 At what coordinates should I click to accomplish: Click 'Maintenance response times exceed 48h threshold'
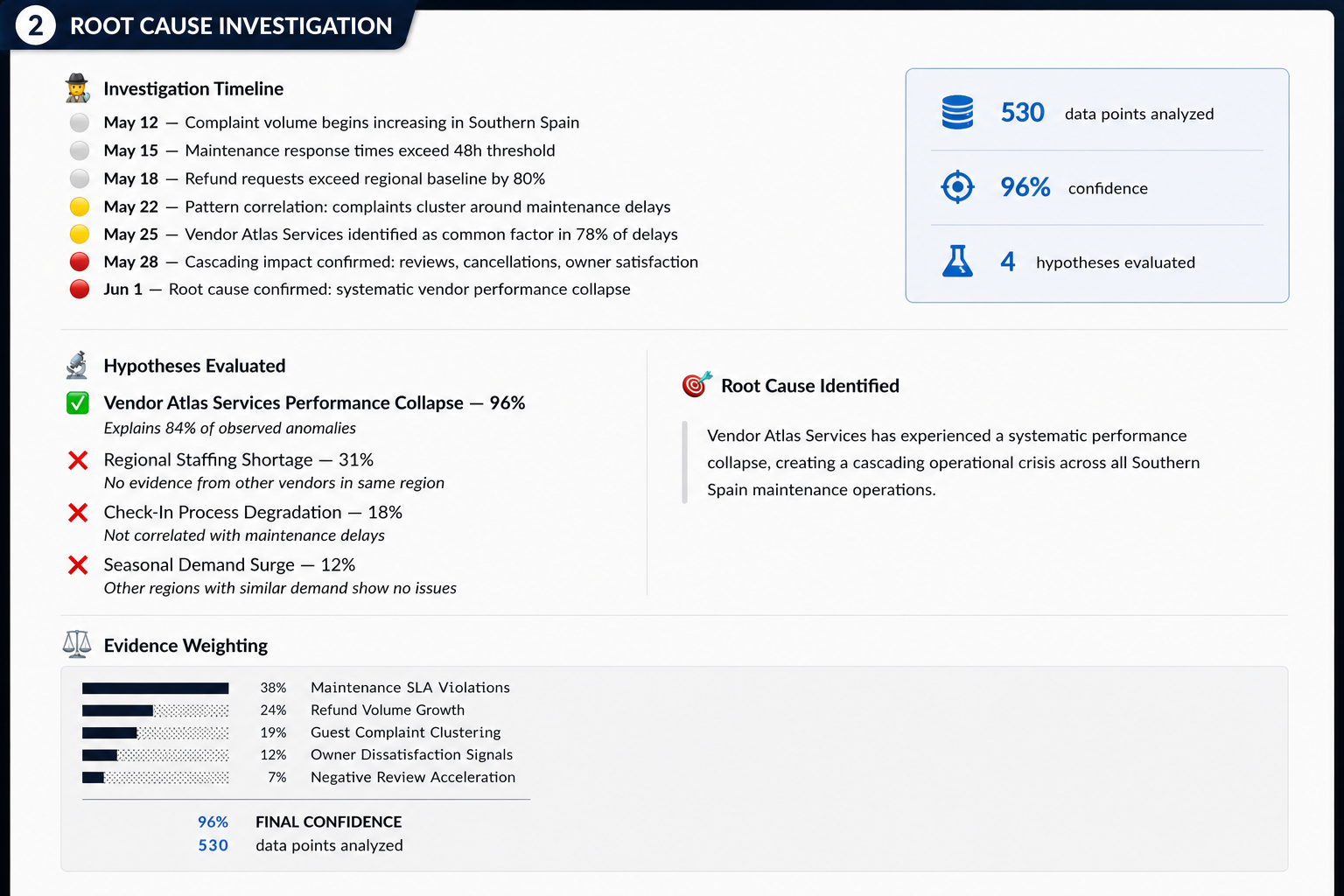pyautogui.click(x=370, y=150)
